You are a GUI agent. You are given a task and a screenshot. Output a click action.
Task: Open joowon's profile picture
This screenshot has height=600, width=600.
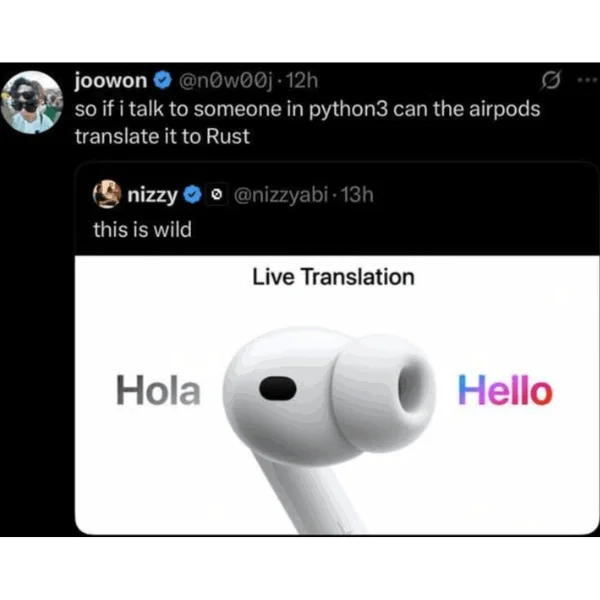point(31,102)
